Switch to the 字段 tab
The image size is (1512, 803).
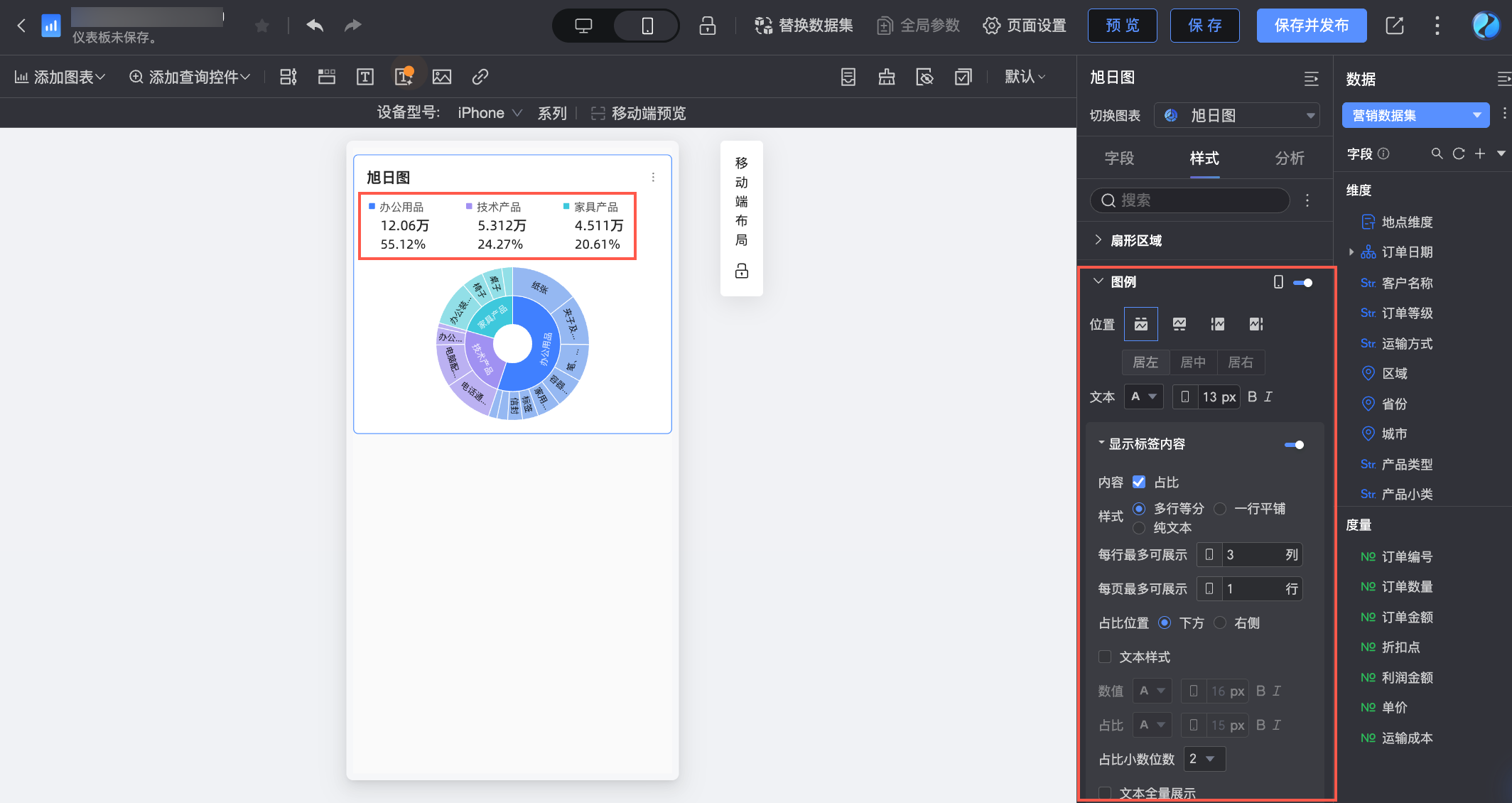point(1119,158)
